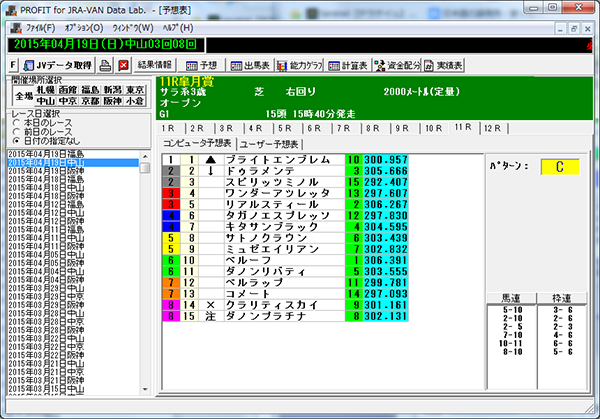The image size is (600, 419).
Task: Select 阪神 venue button
Action: 112,101
